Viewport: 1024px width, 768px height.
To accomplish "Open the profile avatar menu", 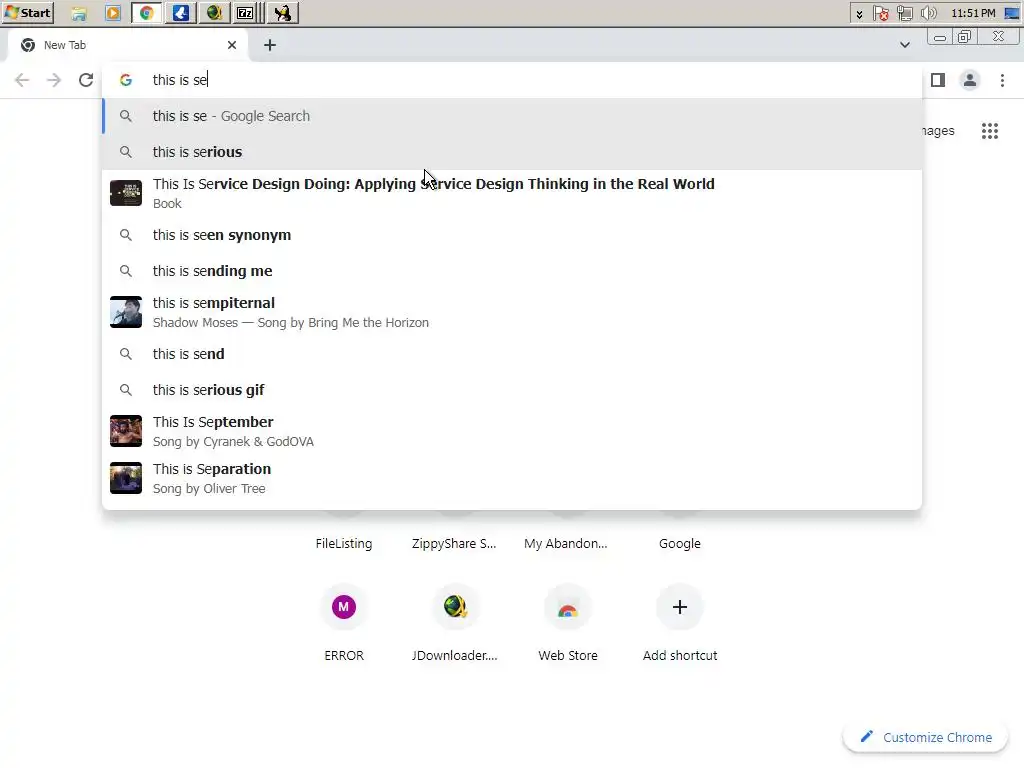I will pyautogui.click(x=970, y=80).
